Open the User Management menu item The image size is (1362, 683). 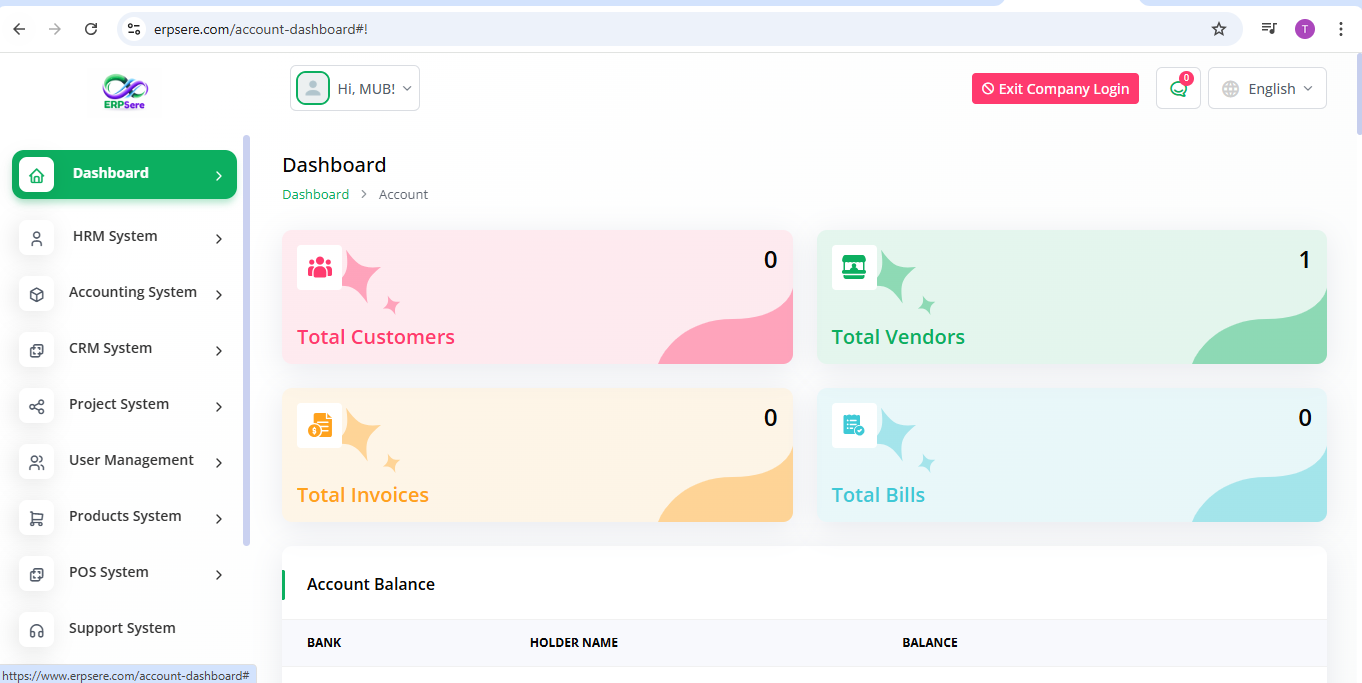point(131,460)
